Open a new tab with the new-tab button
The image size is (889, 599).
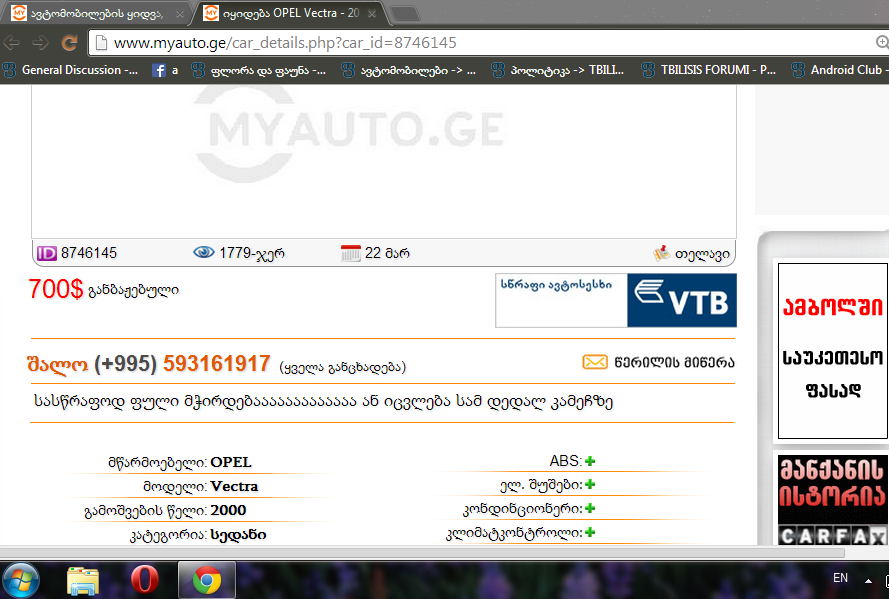point(405,14)
